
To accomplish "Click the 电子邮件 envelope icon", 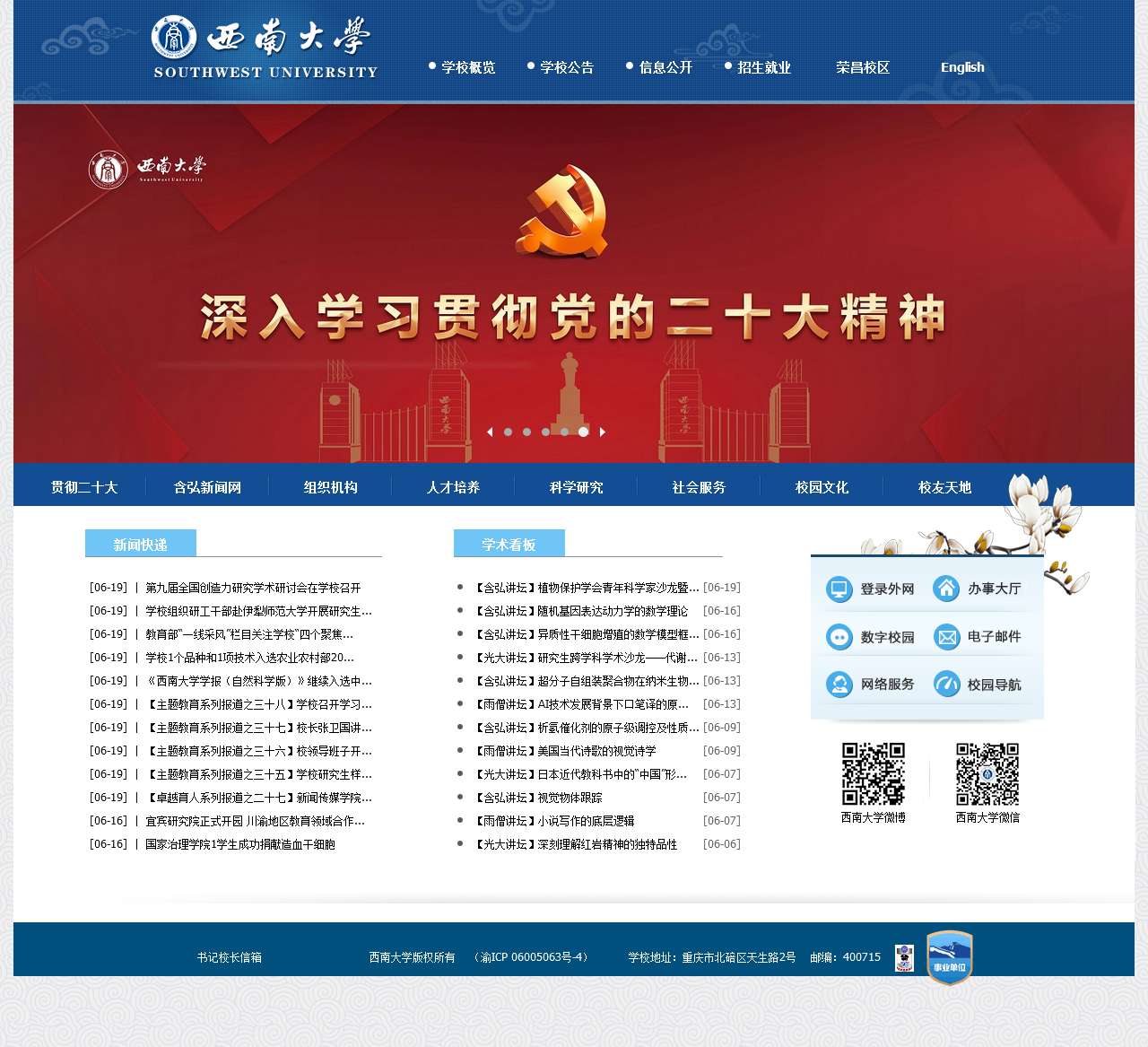I will coord(946,636).
